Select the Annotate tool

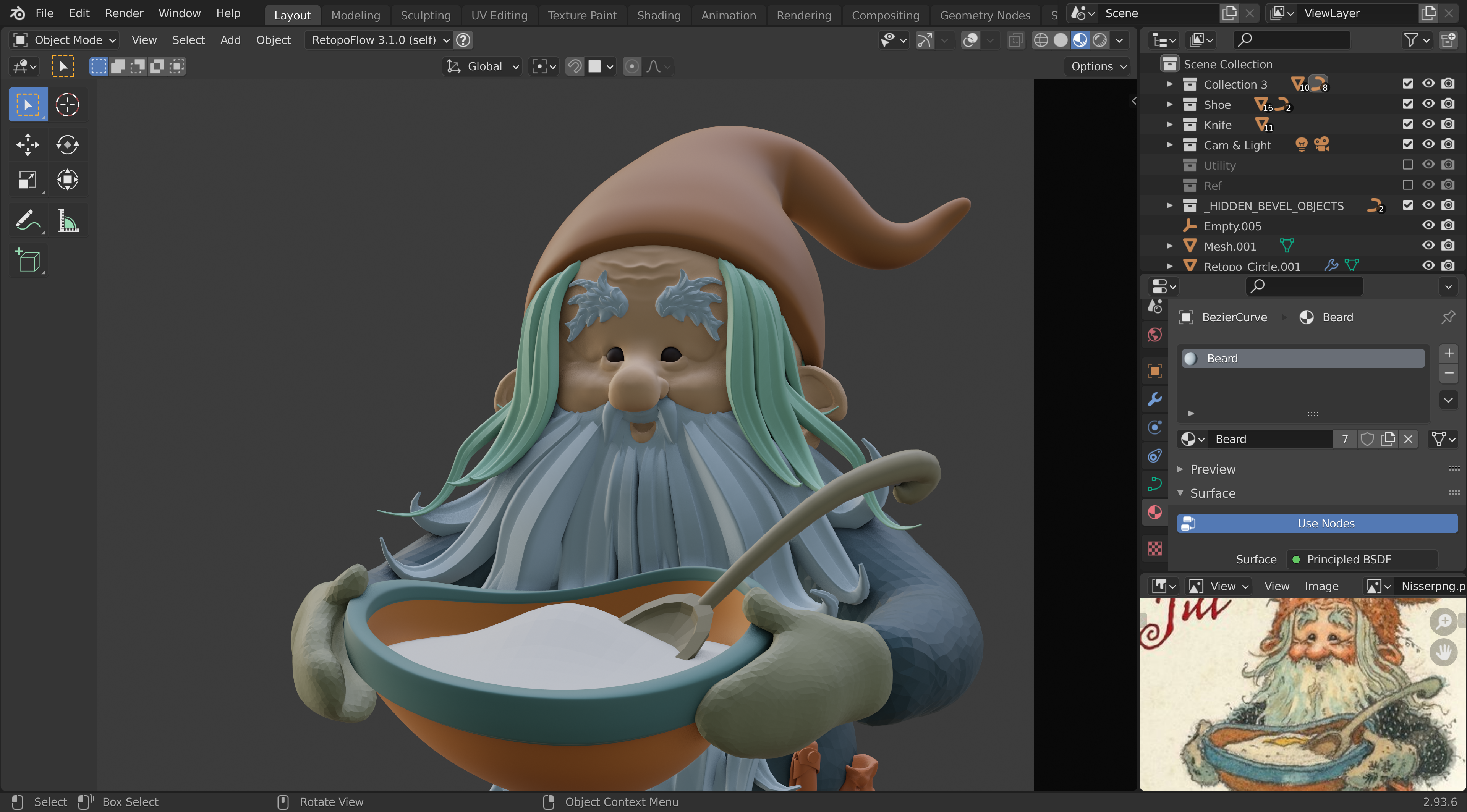tap(28, 220)
